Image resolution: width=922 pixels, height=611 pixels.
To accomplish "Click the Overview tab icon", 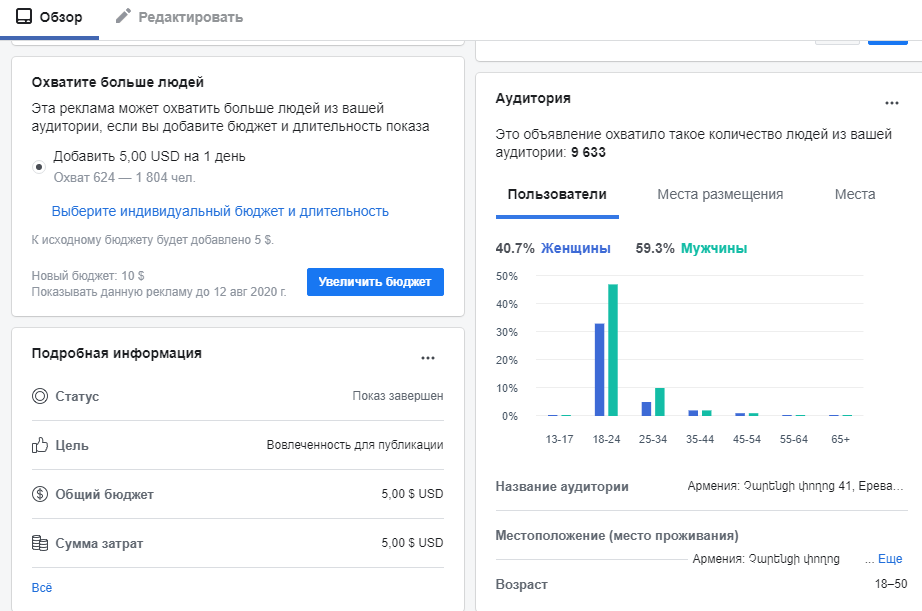I will (x=22, y=17).
